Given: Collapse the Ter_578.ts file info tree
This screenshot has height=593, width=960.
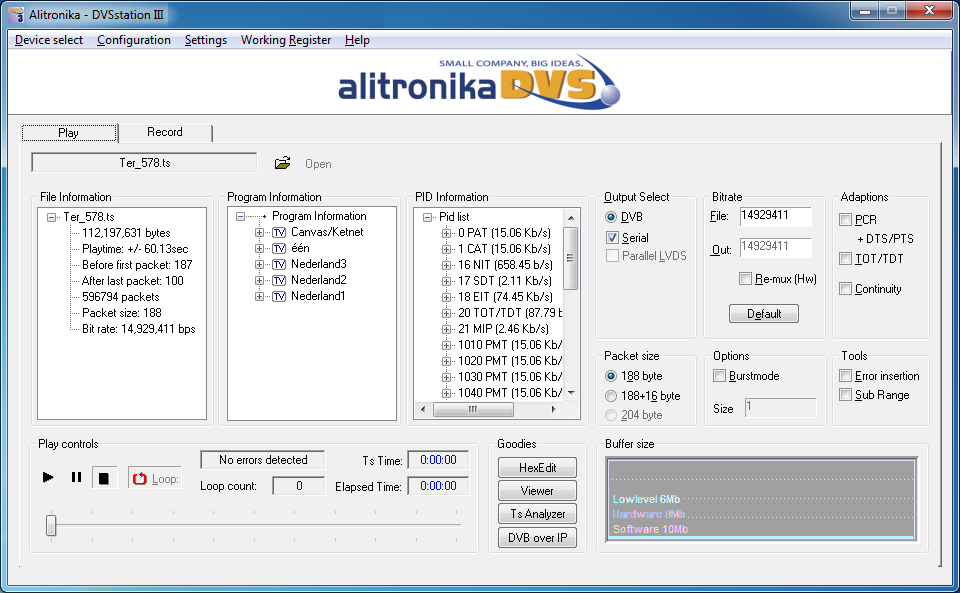Looking at the screenshot, I should 52,217.
